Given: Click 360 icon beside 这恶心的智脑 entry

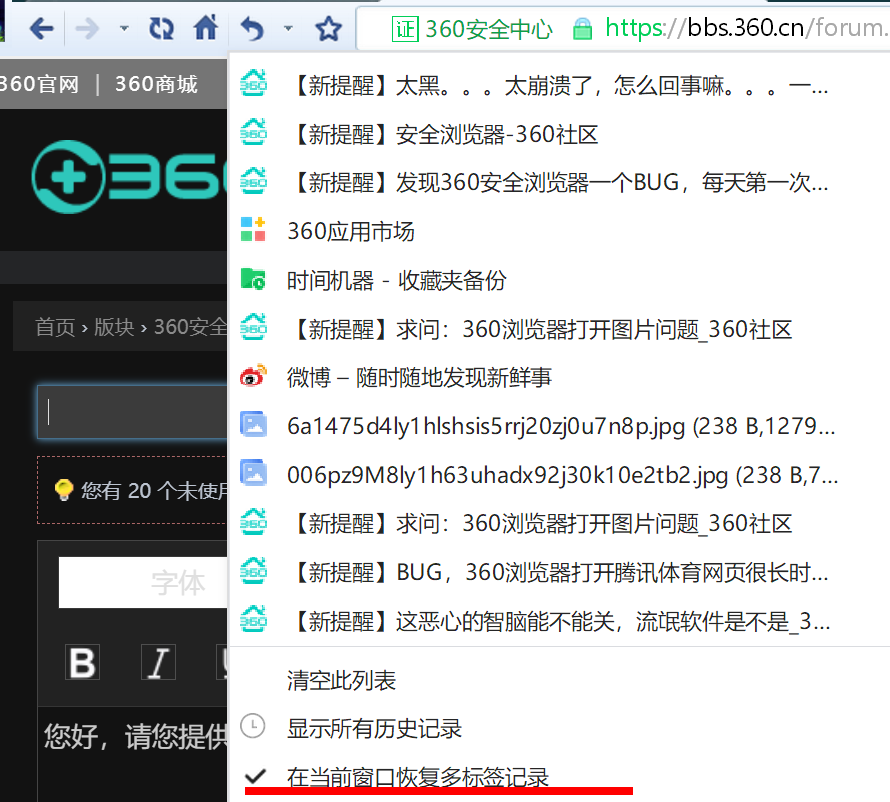Looking at the screenshot, I should pos(253,619).
